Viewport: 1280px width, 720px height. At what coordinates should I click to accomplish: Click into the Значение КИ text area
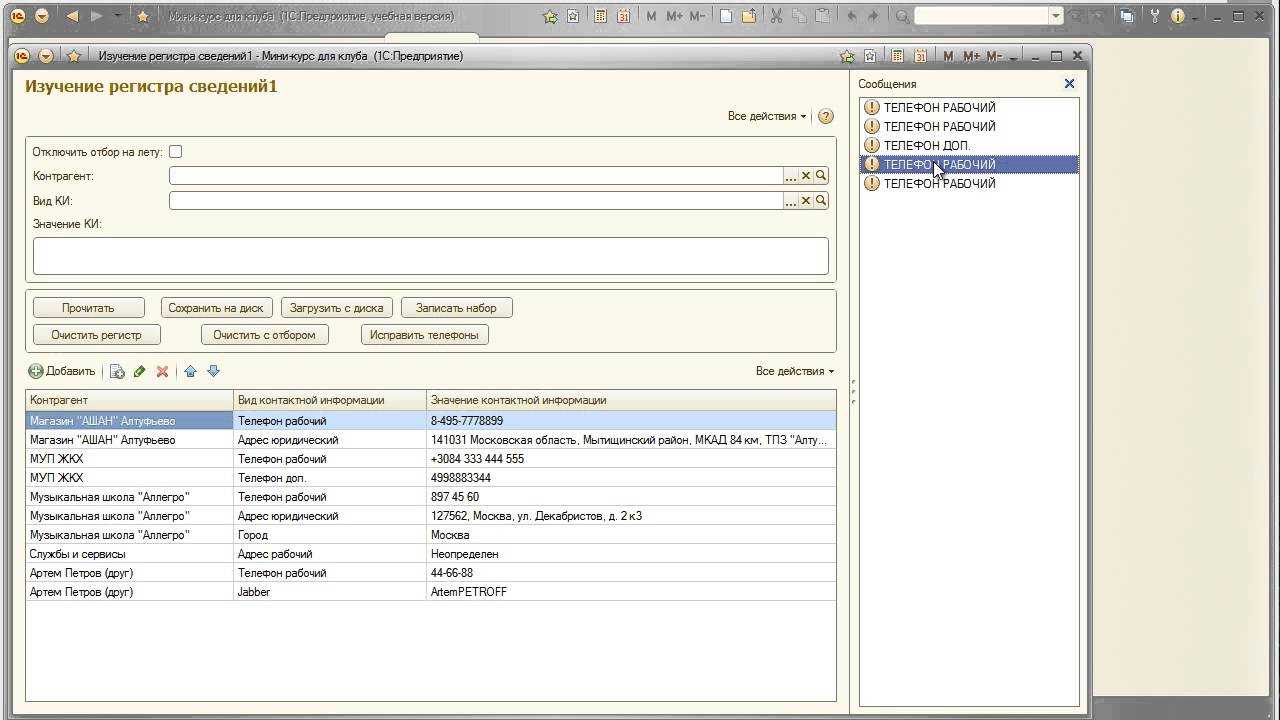431,256
